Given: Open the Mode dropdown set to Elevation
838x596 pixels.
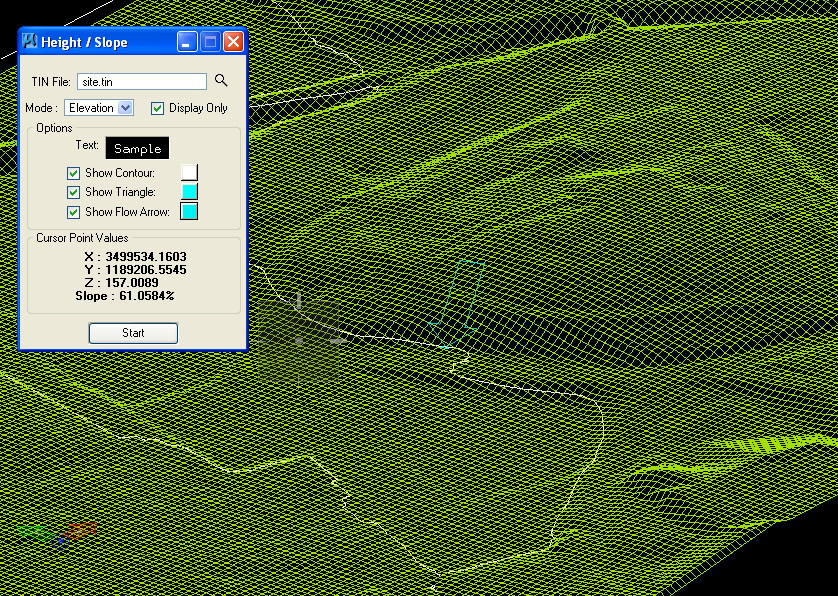Looking at the screenshot, I should (x=99, y=108).
